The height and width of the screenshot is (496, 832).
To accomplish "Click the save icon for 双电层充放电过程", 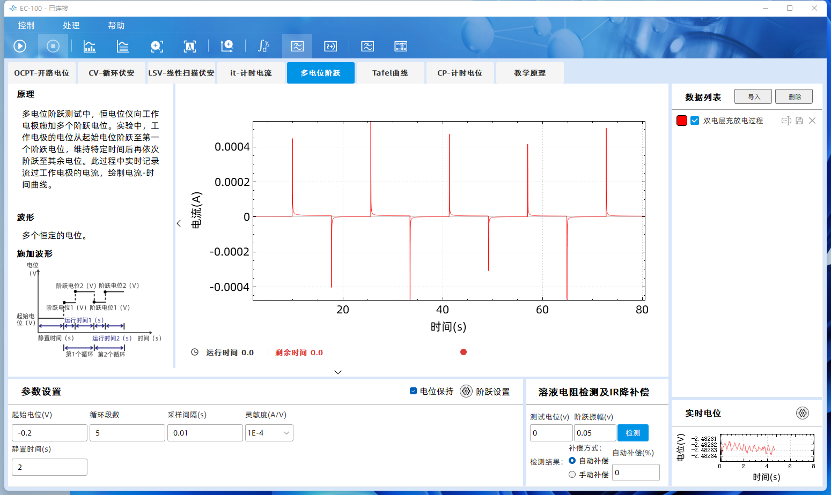I will click(x=798, y=121).
